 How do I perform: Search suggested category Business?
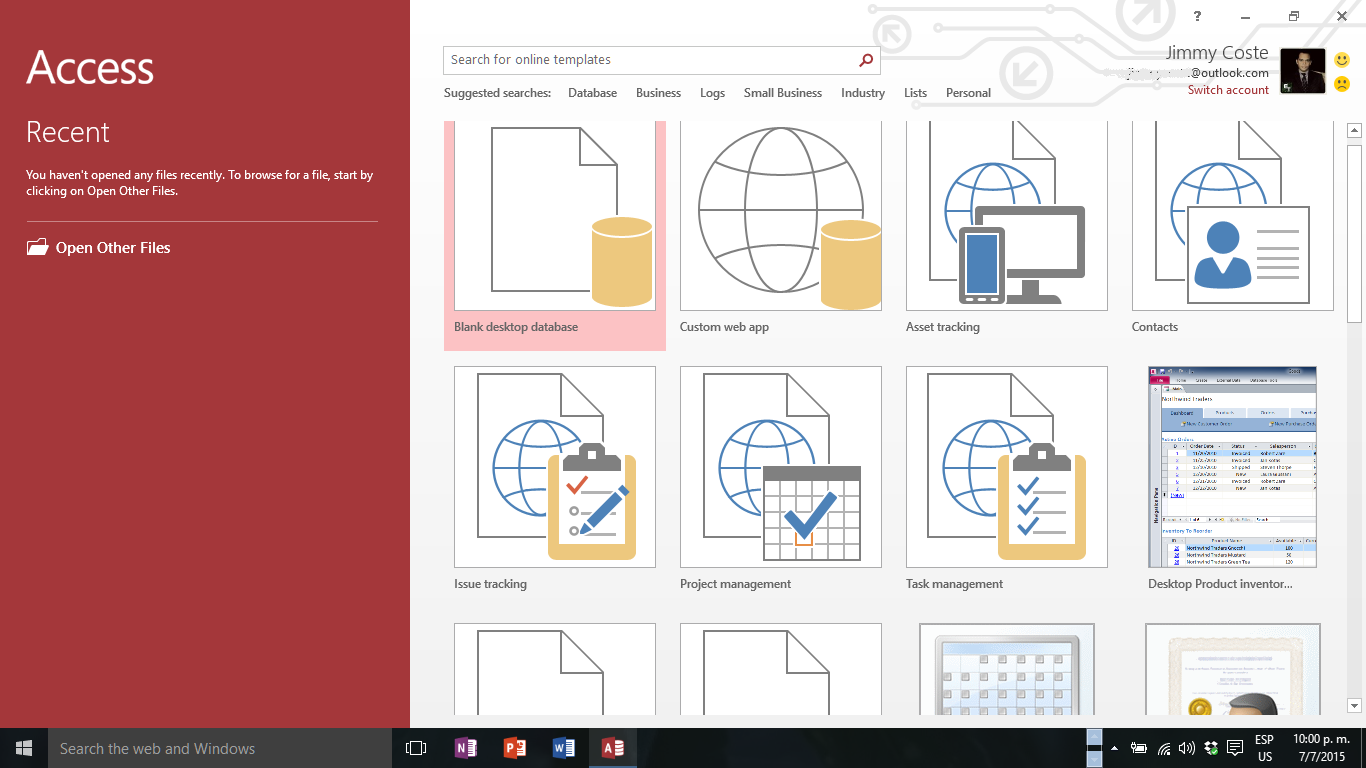coord(658,93)
